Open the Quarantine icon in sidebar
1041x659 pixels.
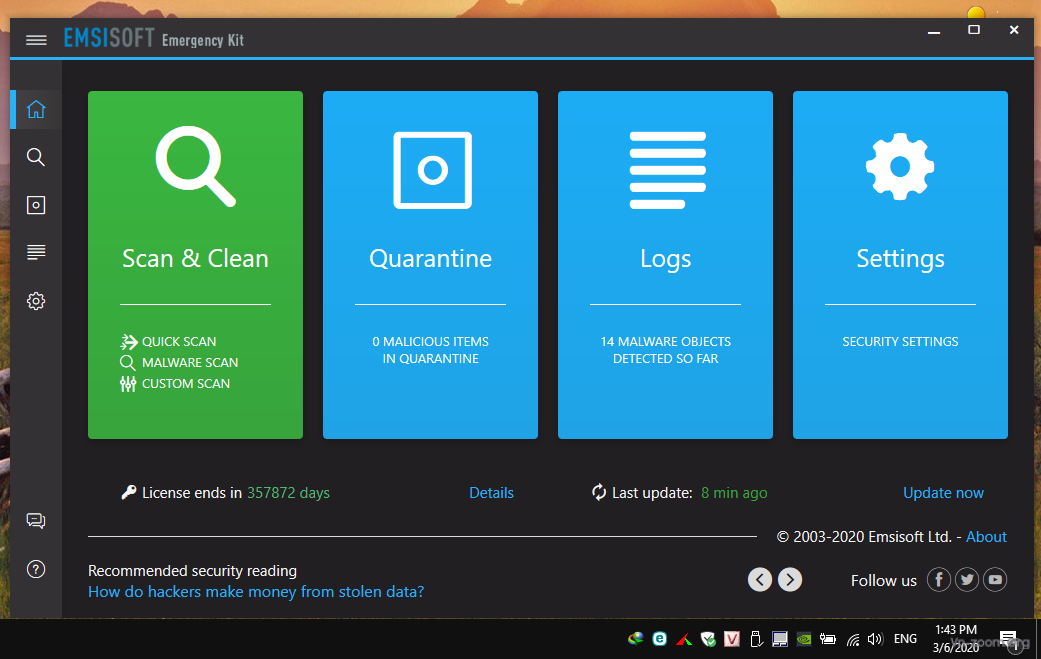[36, 205]
